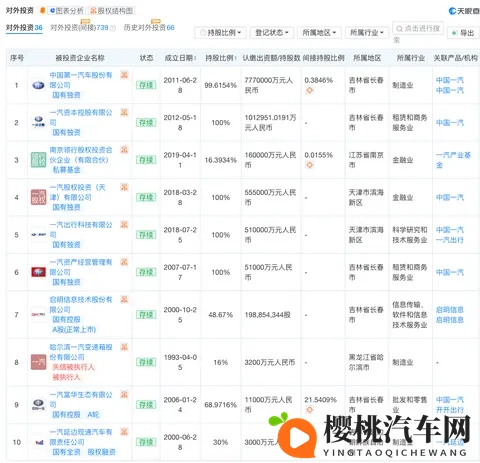Open equity structure icon for 一汽股权投资（天津）
This screenshot has height=463, width=480.
124,187
